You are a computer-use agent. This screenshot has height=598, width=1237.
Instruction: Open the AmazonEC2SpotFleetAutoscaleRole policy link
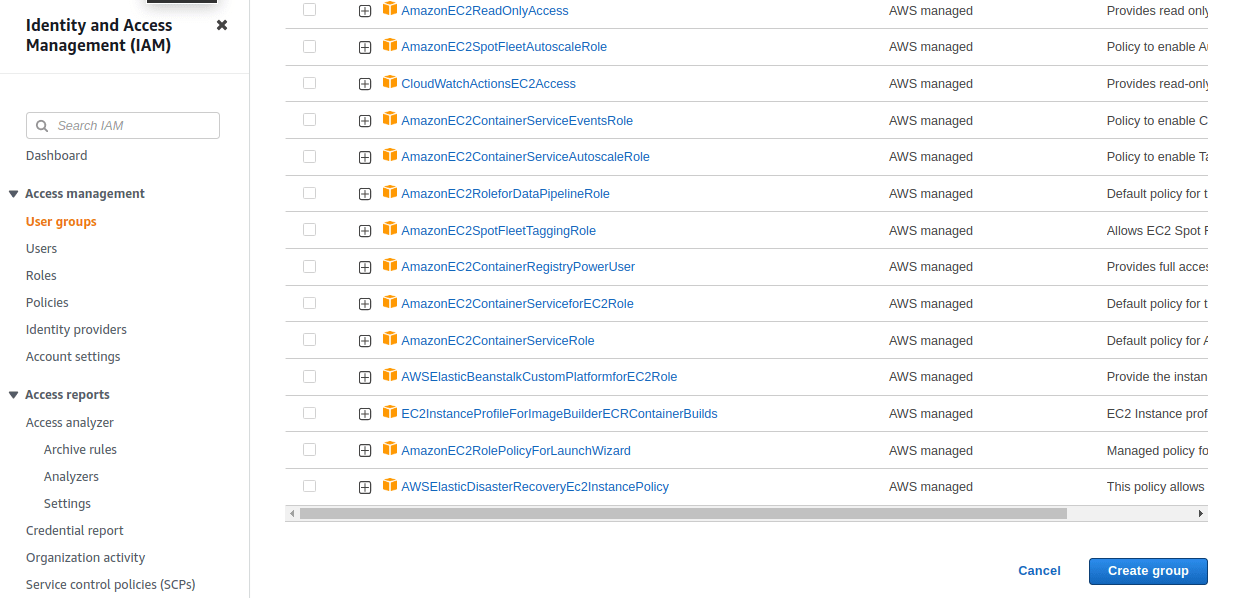(x=504, y=47)
